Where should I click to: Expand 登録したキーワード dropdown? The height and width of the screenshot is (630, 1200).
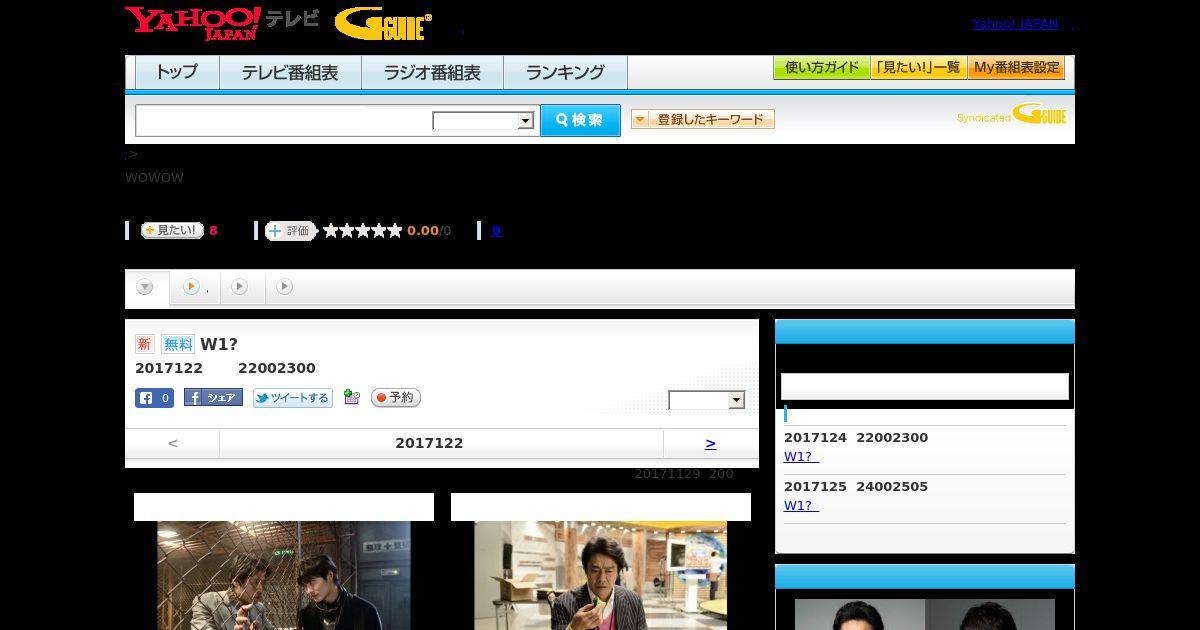click(703, 120)
